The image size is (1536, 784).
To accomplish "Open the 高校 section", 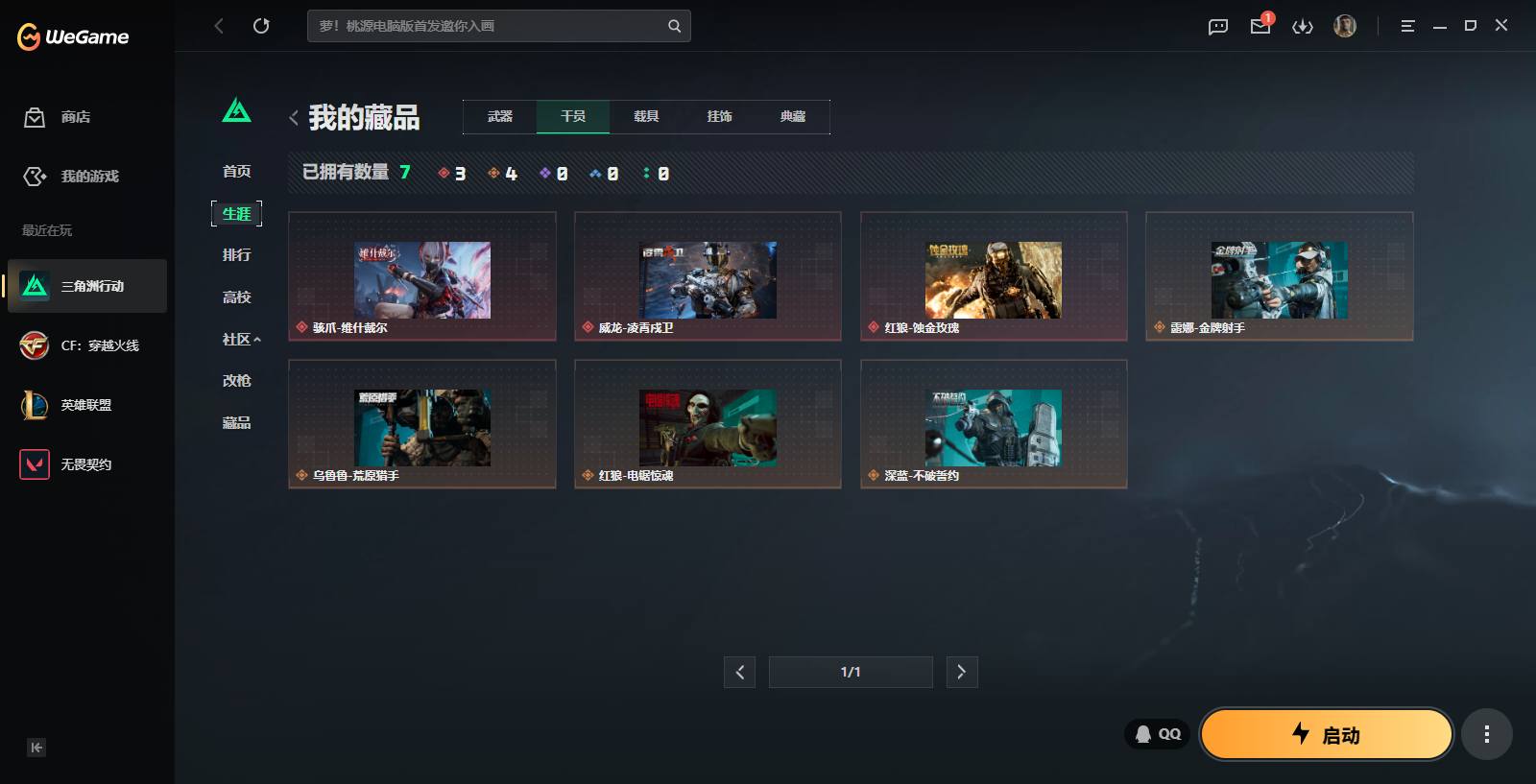I will (237, 297).
